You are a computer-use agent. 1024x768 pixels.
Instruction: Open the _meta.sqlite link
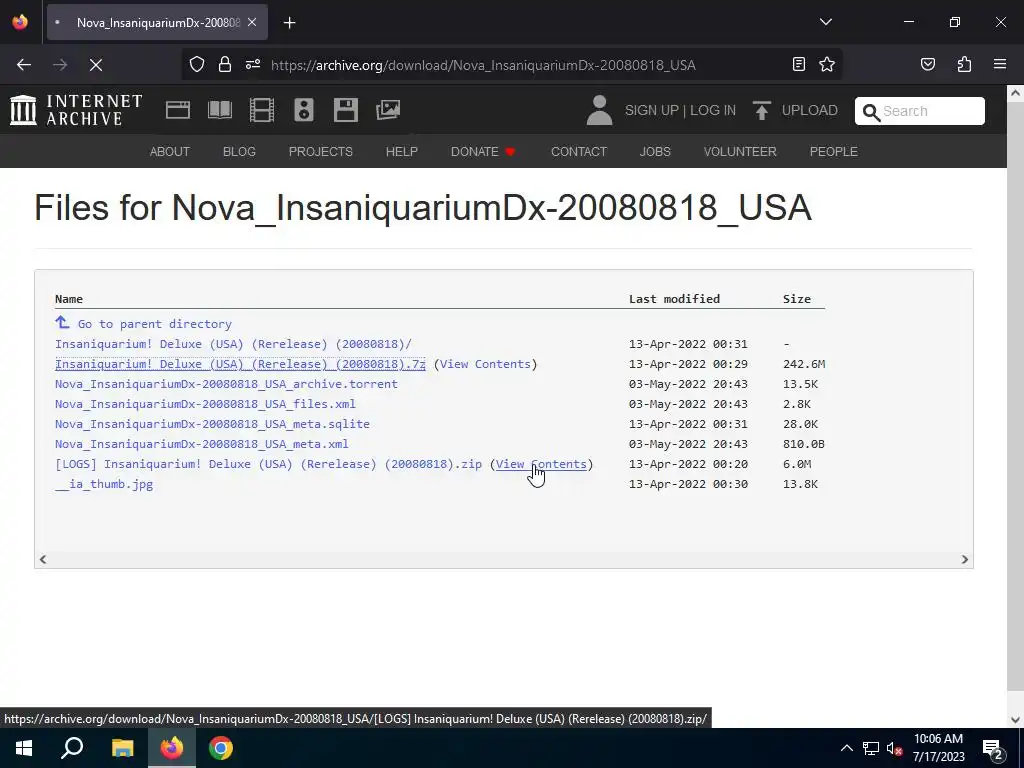click(212, 424)
